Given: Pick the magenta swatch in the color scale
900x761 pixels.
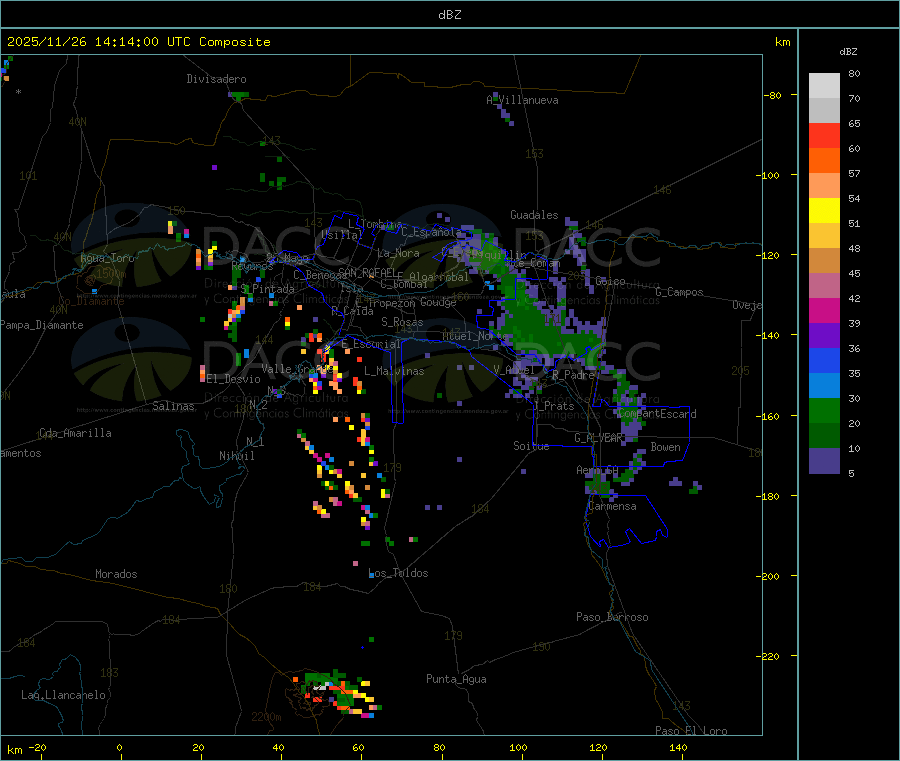Looking at the screenshot, I should click(x=824, y=310).
